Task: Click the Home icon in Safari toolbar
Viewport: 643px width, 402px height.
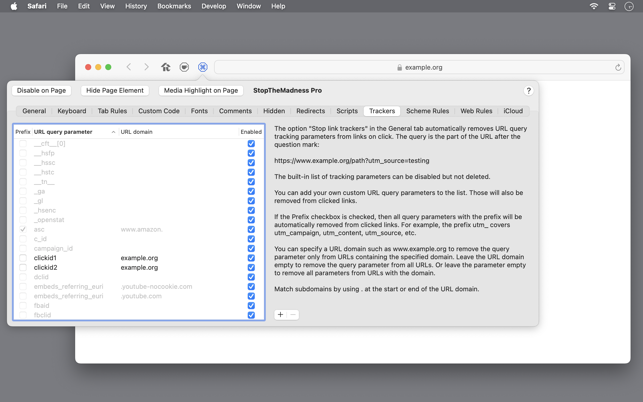Action: coord(166,67)
